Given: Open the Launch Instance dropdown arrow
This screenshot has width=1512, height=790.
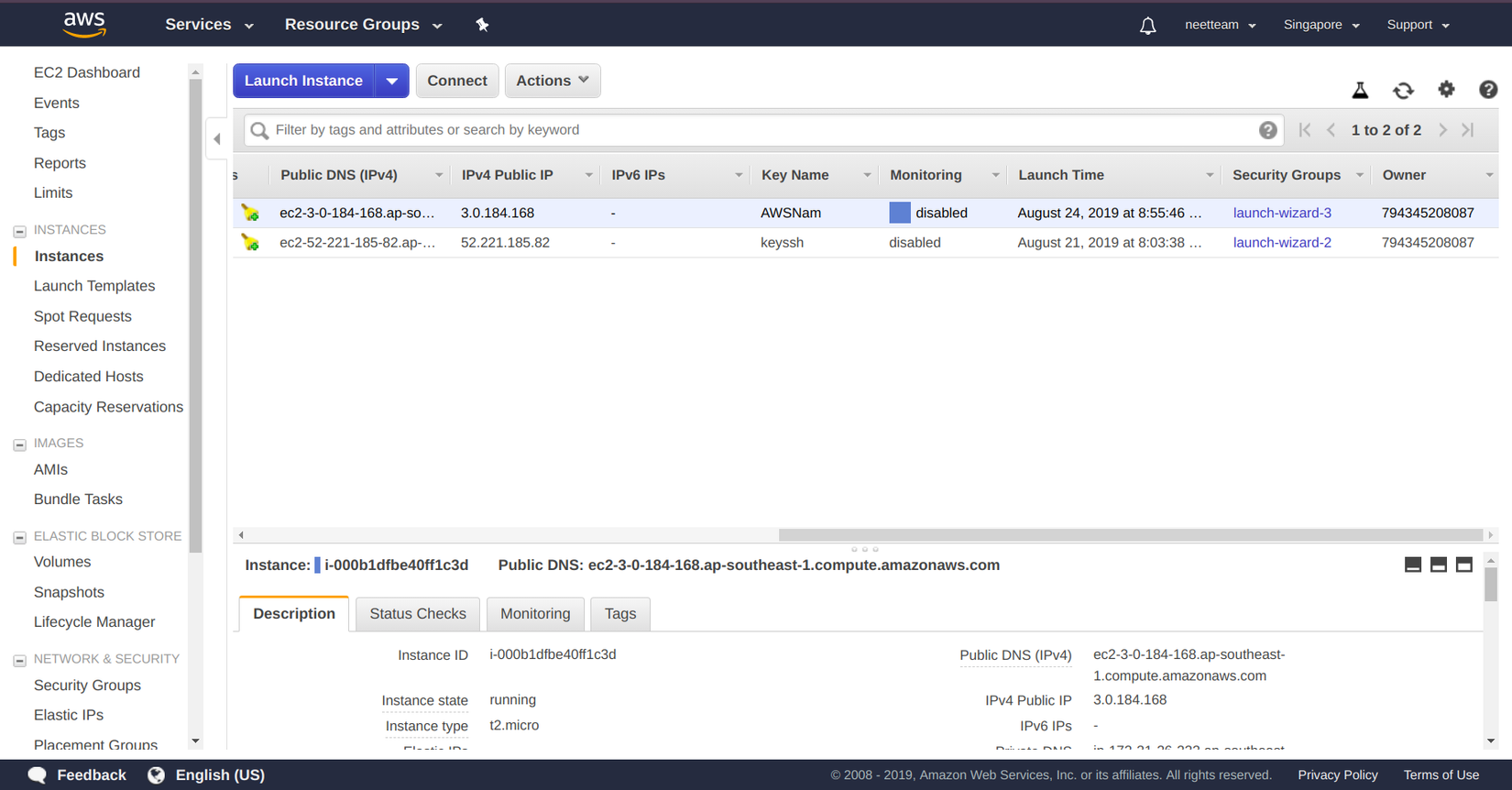Looking at the screenshot, I should click(391, 81).
